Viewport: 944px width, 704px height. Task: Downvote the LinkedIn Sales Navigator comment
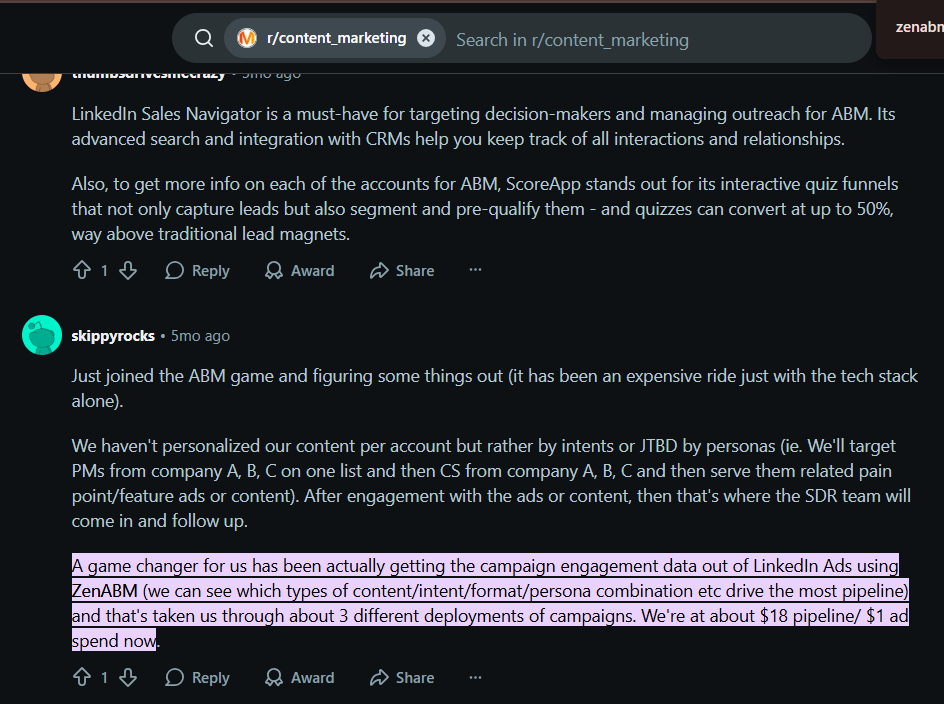[x=128, y=271]
